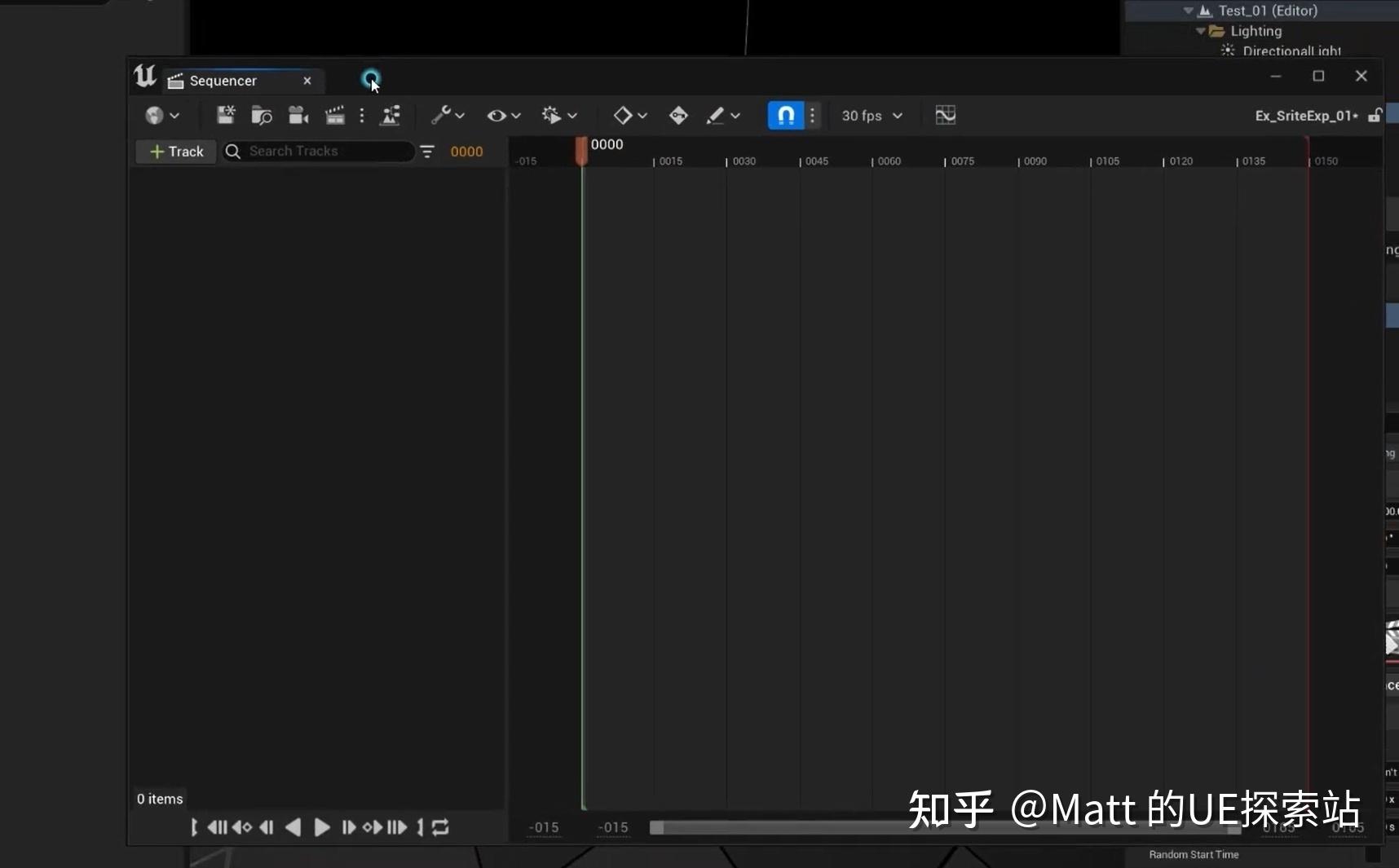Minimize the Sequencer window
The height and width of the screenshot is (868, 1399).
[x=1276, y=76]
